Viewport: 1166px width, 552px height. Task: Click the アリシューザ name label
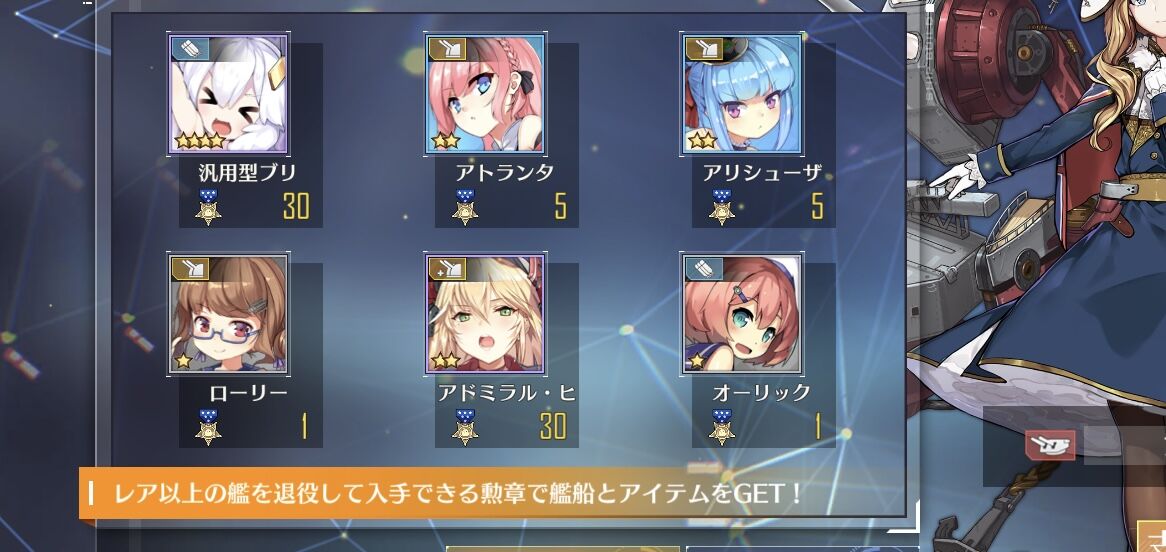pyautogui.click(x=762, y=173)
